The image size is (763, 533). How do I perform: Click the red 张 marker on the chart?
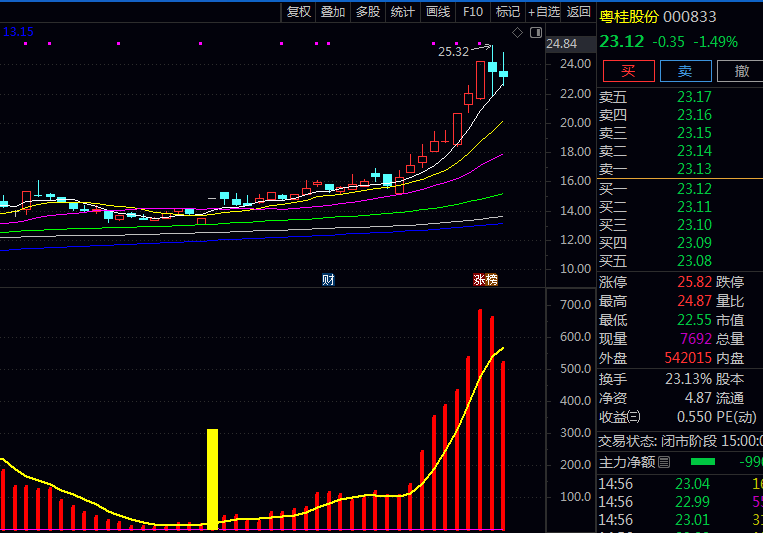(x=479, y=279)
